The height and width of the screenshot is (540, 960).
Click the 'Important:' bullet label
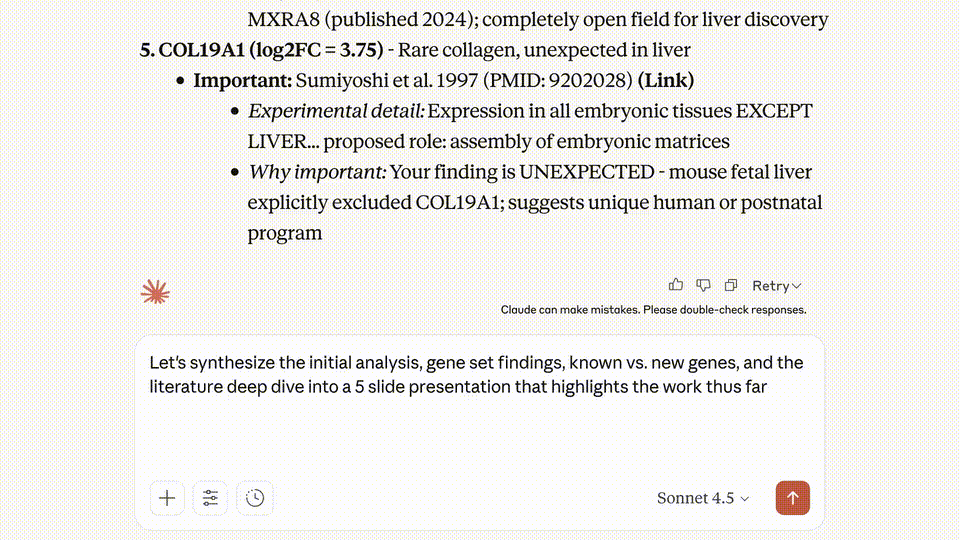point(243,80)
